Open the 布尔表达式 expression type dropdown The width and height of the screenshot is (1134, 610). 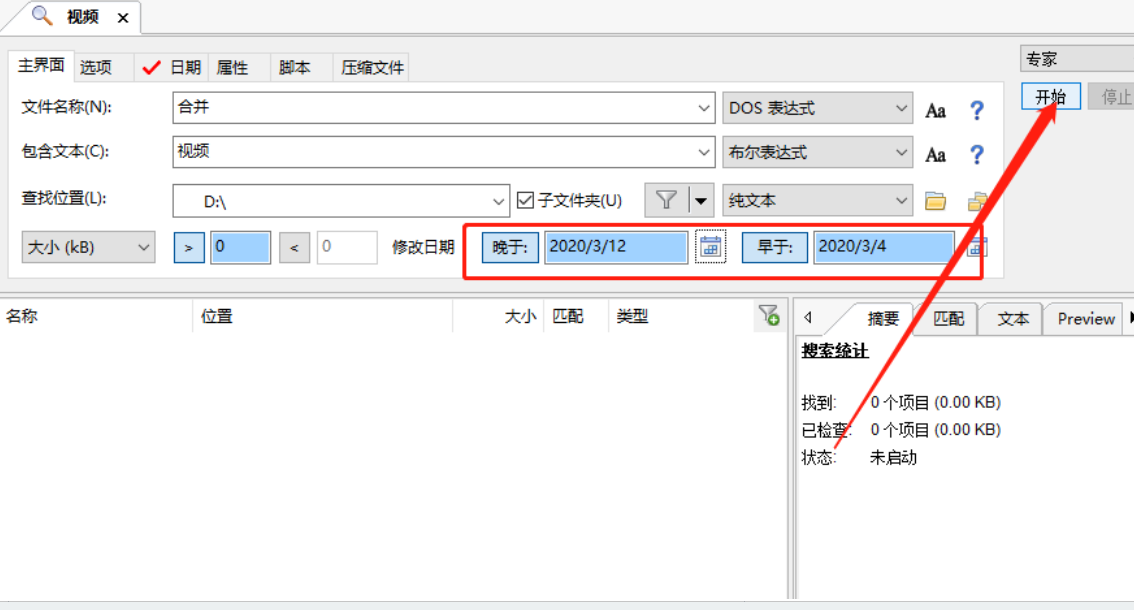817,152
